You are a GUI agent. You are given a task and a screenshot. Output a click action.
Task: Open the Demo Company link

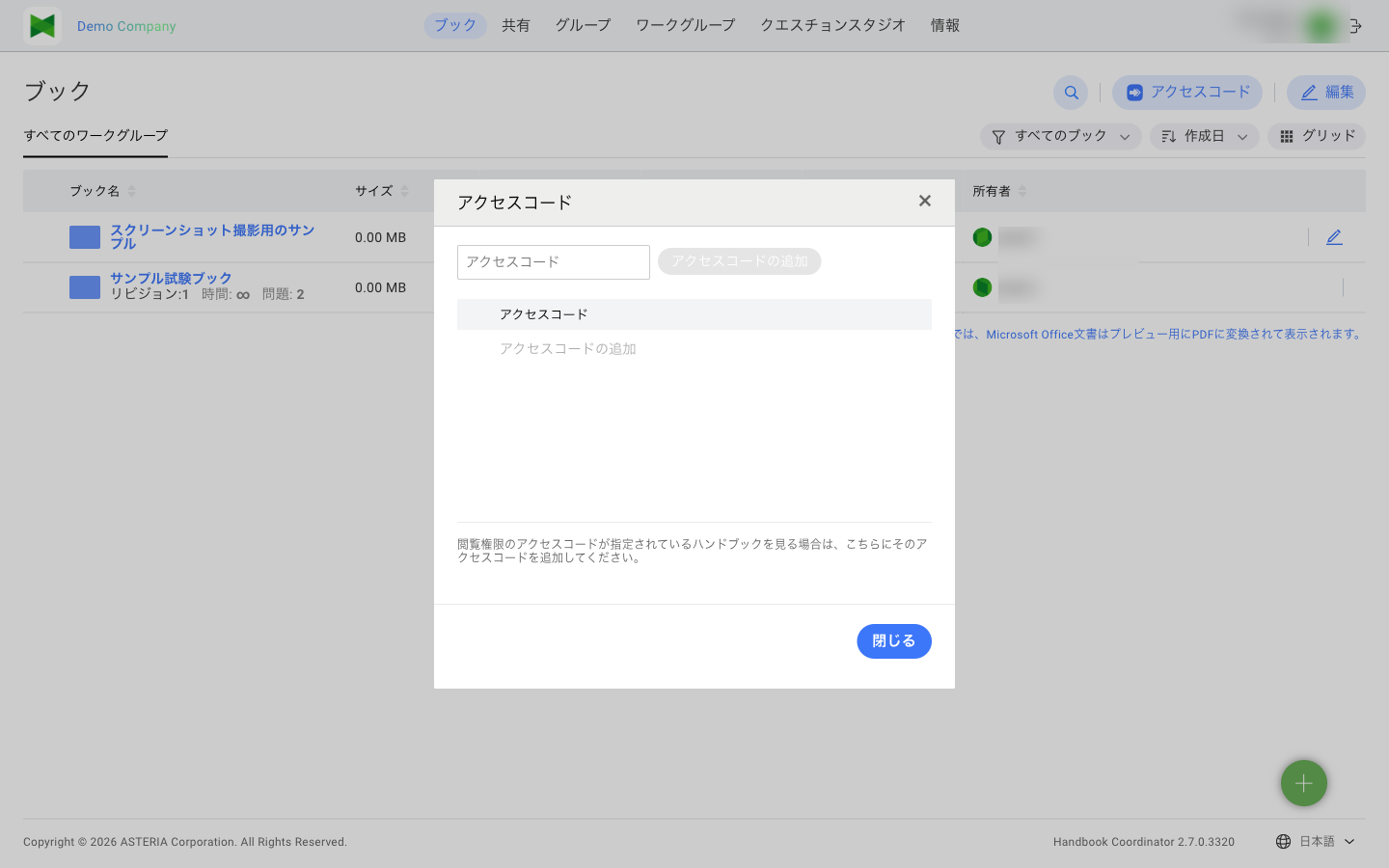coord(126,26)
